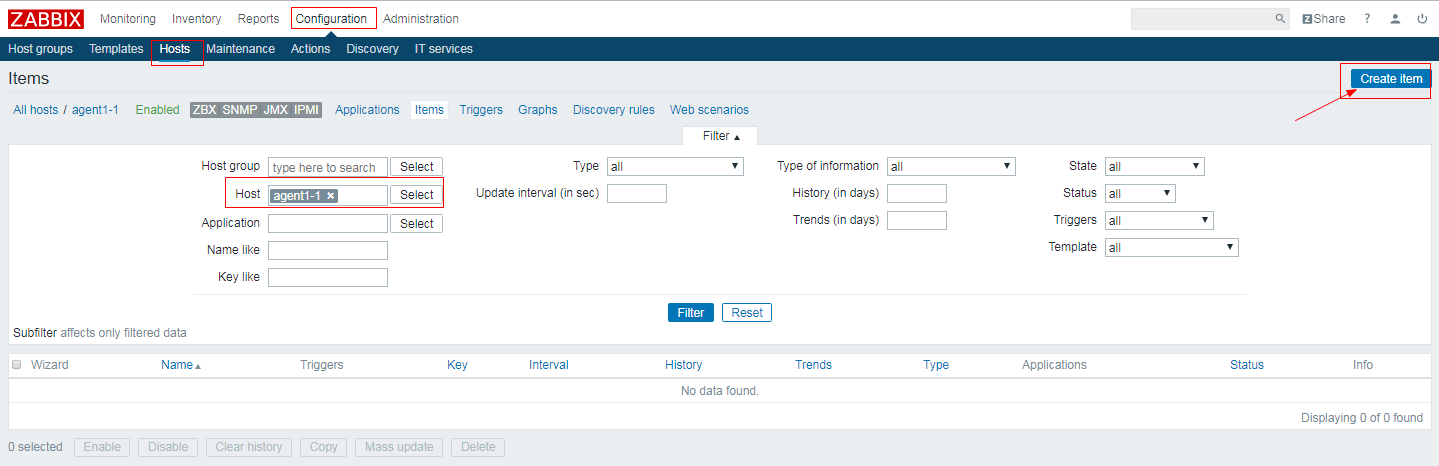Click the All hosts breadcrumb link

point(36,110)
